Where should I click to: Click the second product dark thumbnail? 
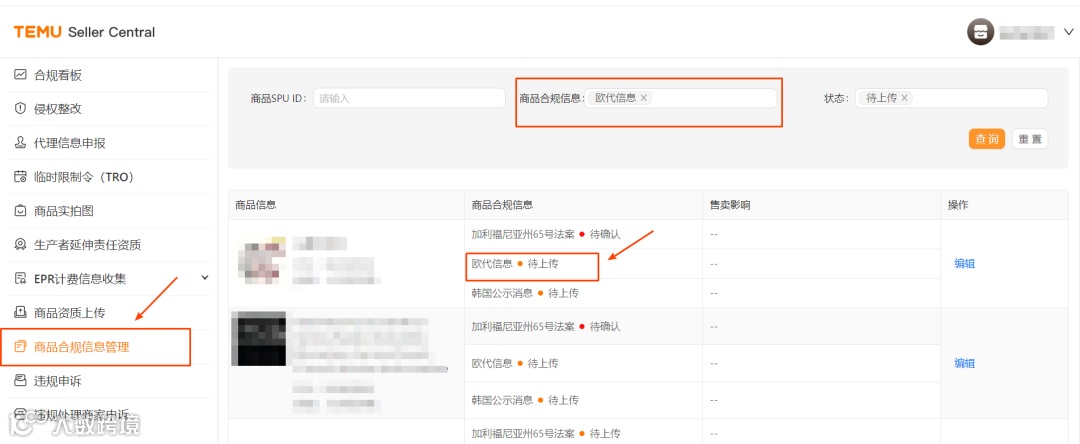coord(258,338)
